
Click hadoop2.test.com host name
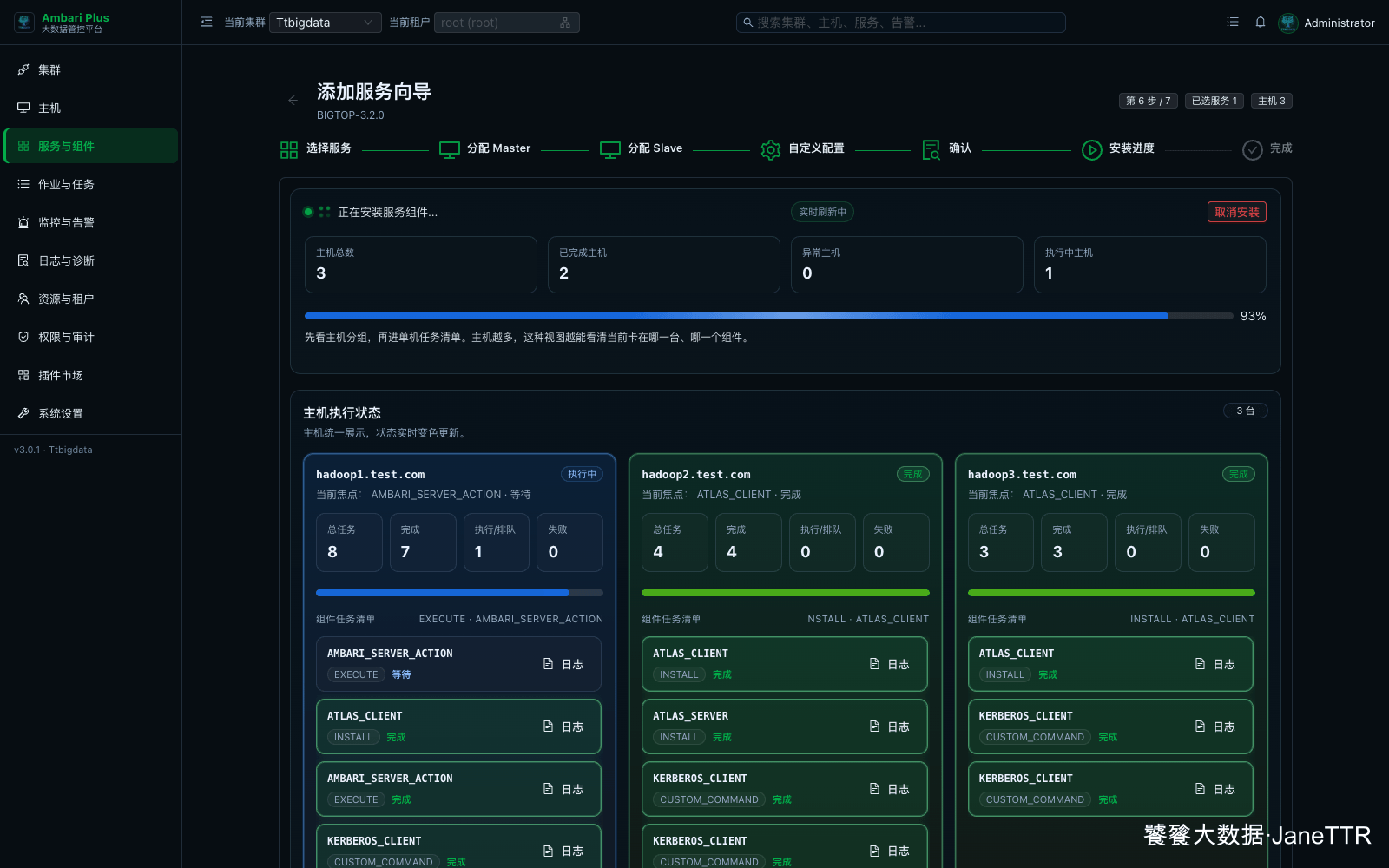(696, 475)
